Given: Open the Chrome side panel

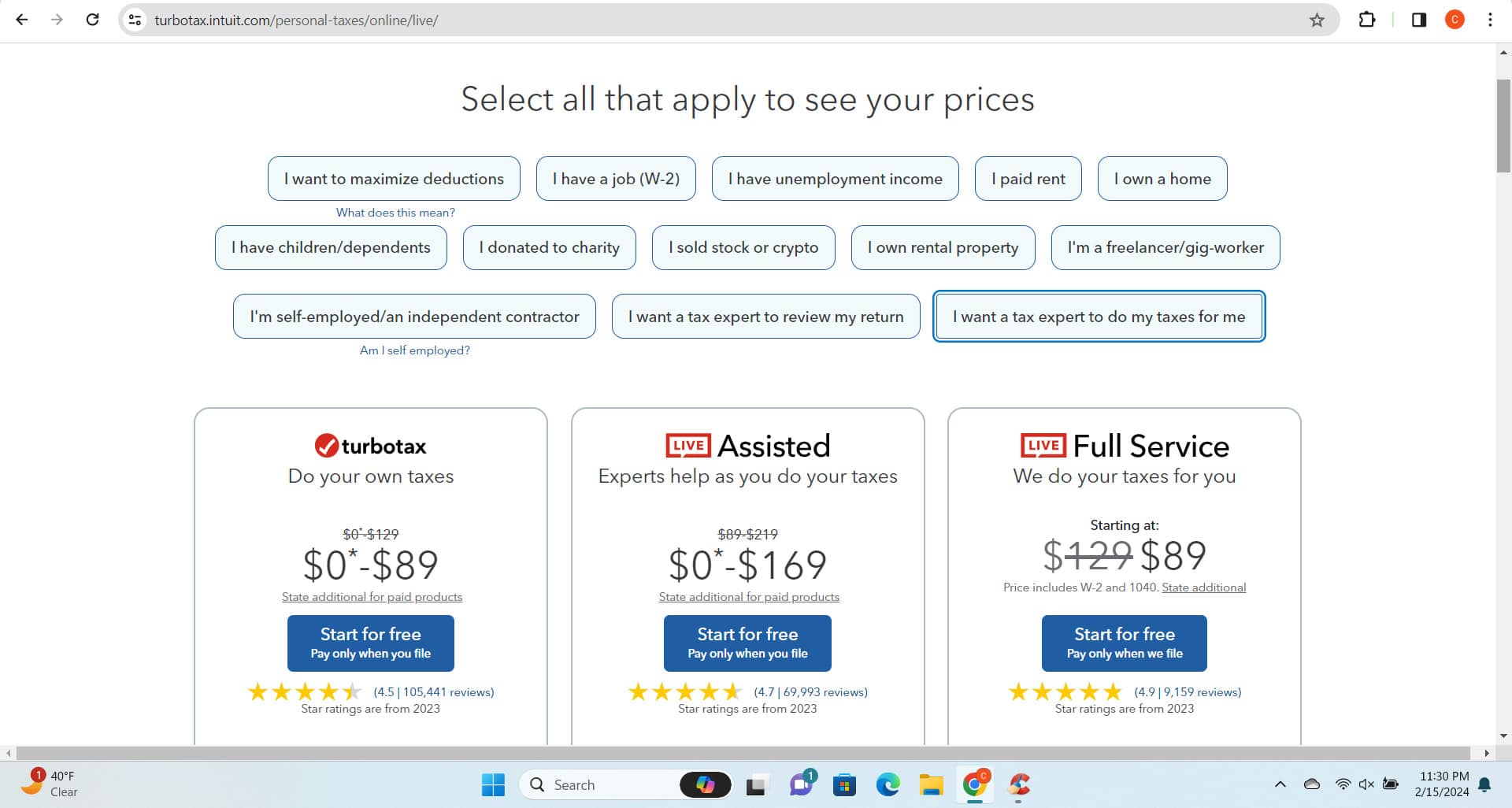Looking at the screenshot, I should 1419,20.
